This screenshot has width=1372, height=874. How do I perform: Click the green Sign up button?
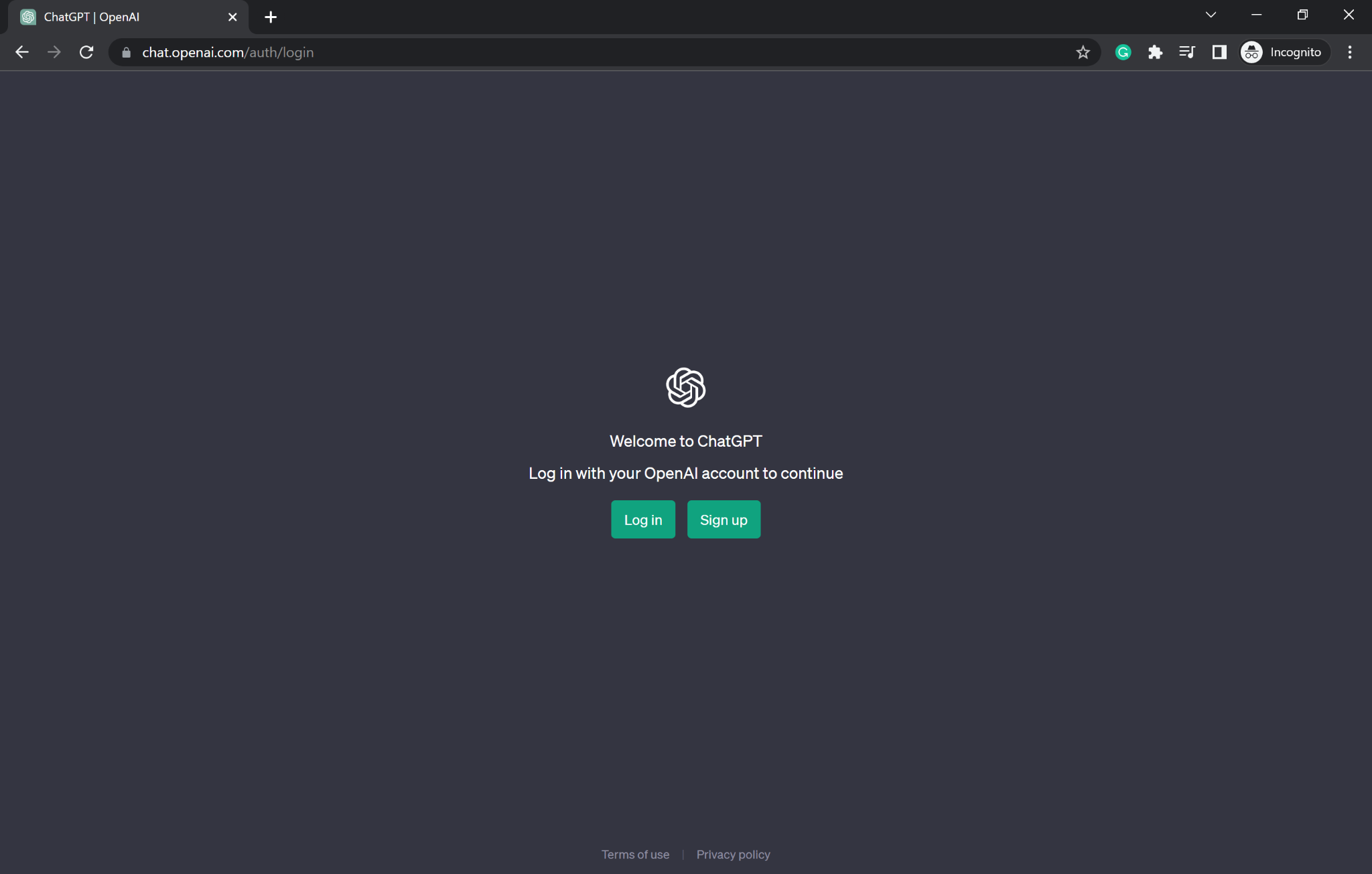tap(724, 520)
